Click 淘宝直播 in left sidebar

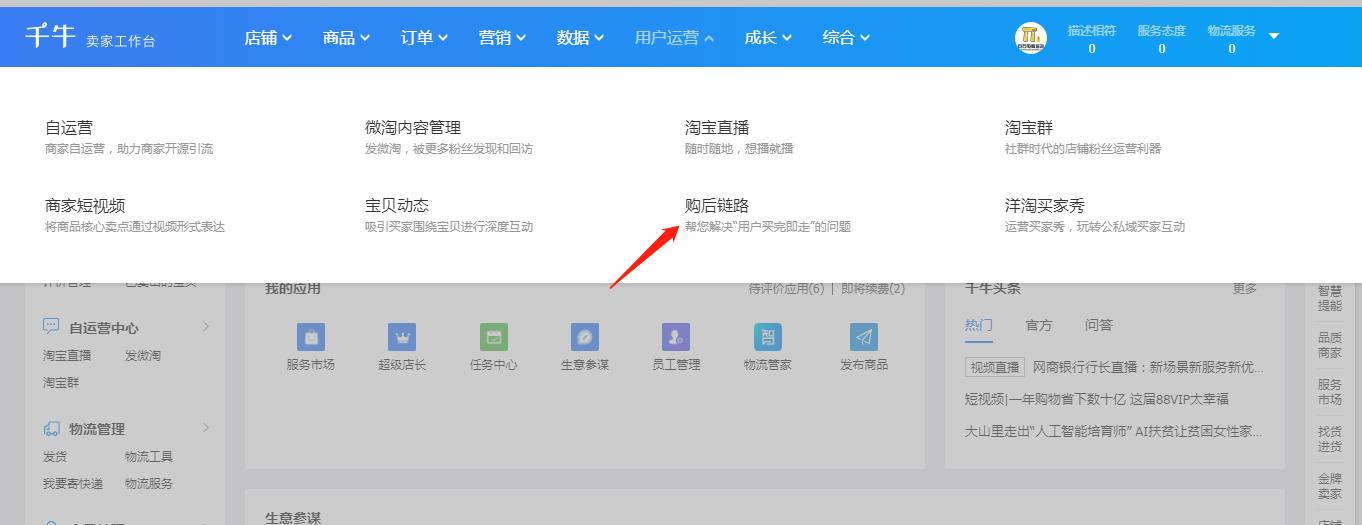pos(67,355)
